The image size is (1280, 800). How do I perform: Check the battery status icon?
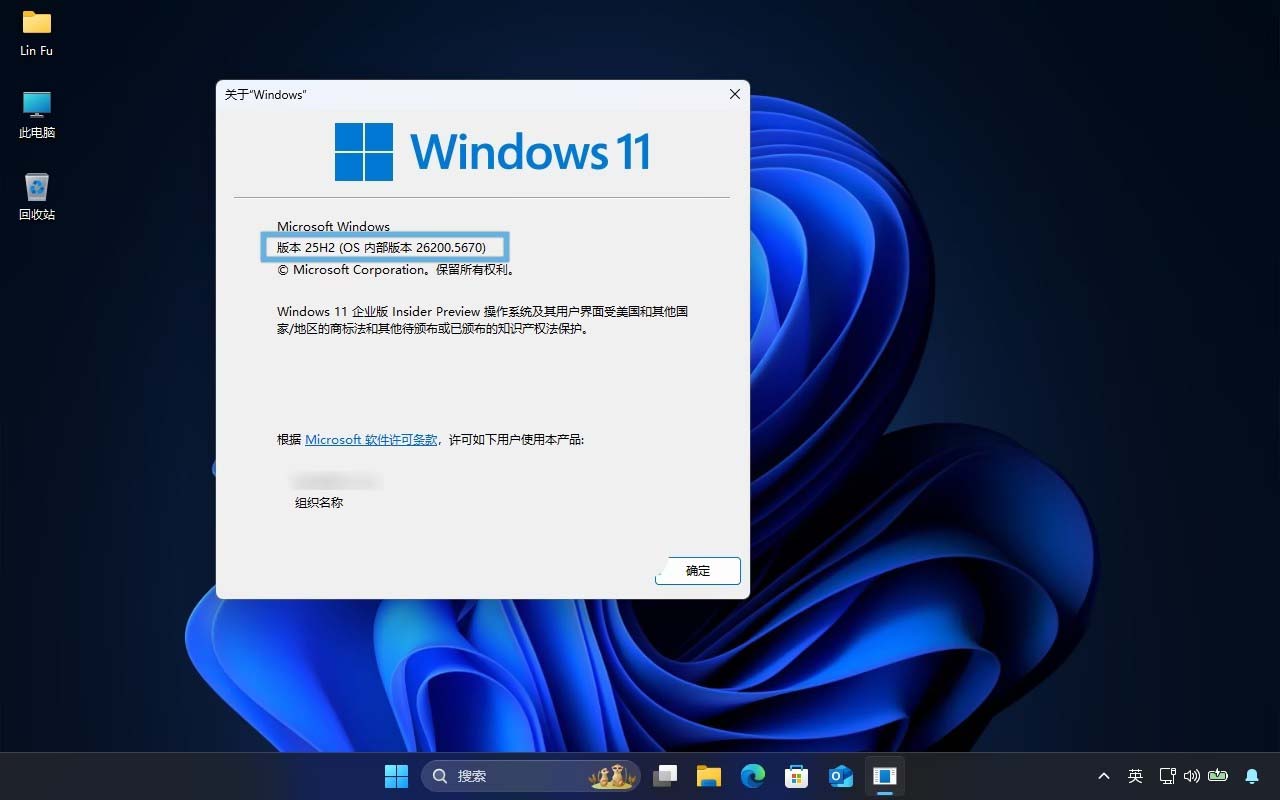(1218, 775)
